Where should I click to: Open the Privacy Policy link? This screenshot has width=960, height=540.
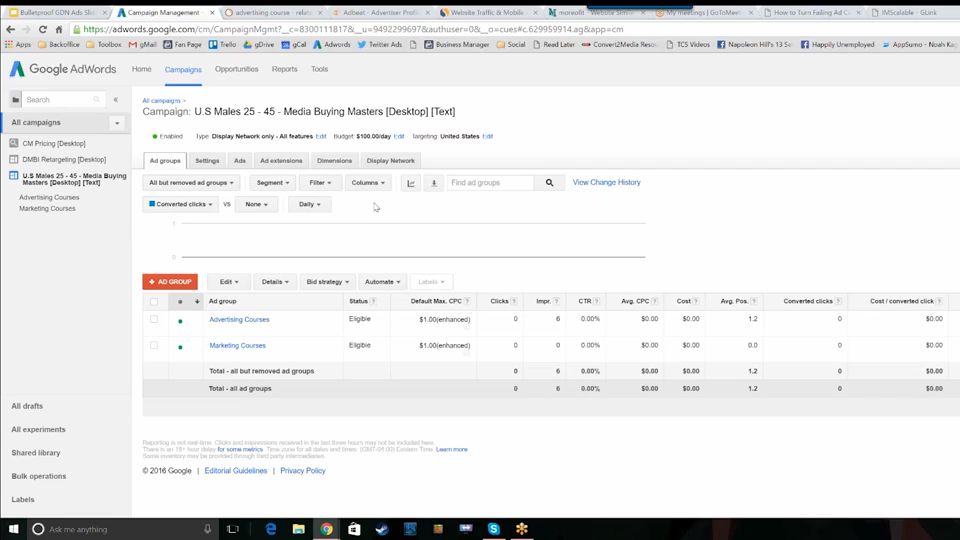(x=303, y=471)
